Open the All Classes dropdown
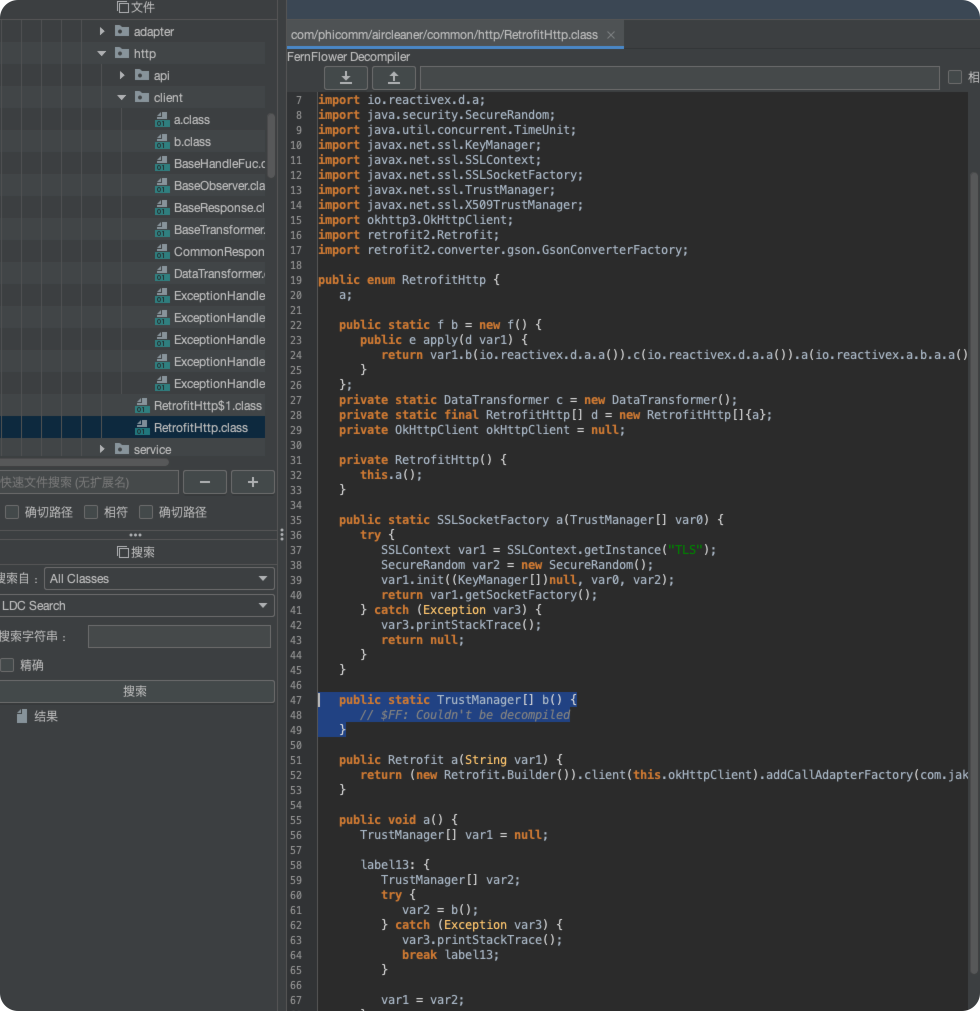 click(x=159, y=579)
